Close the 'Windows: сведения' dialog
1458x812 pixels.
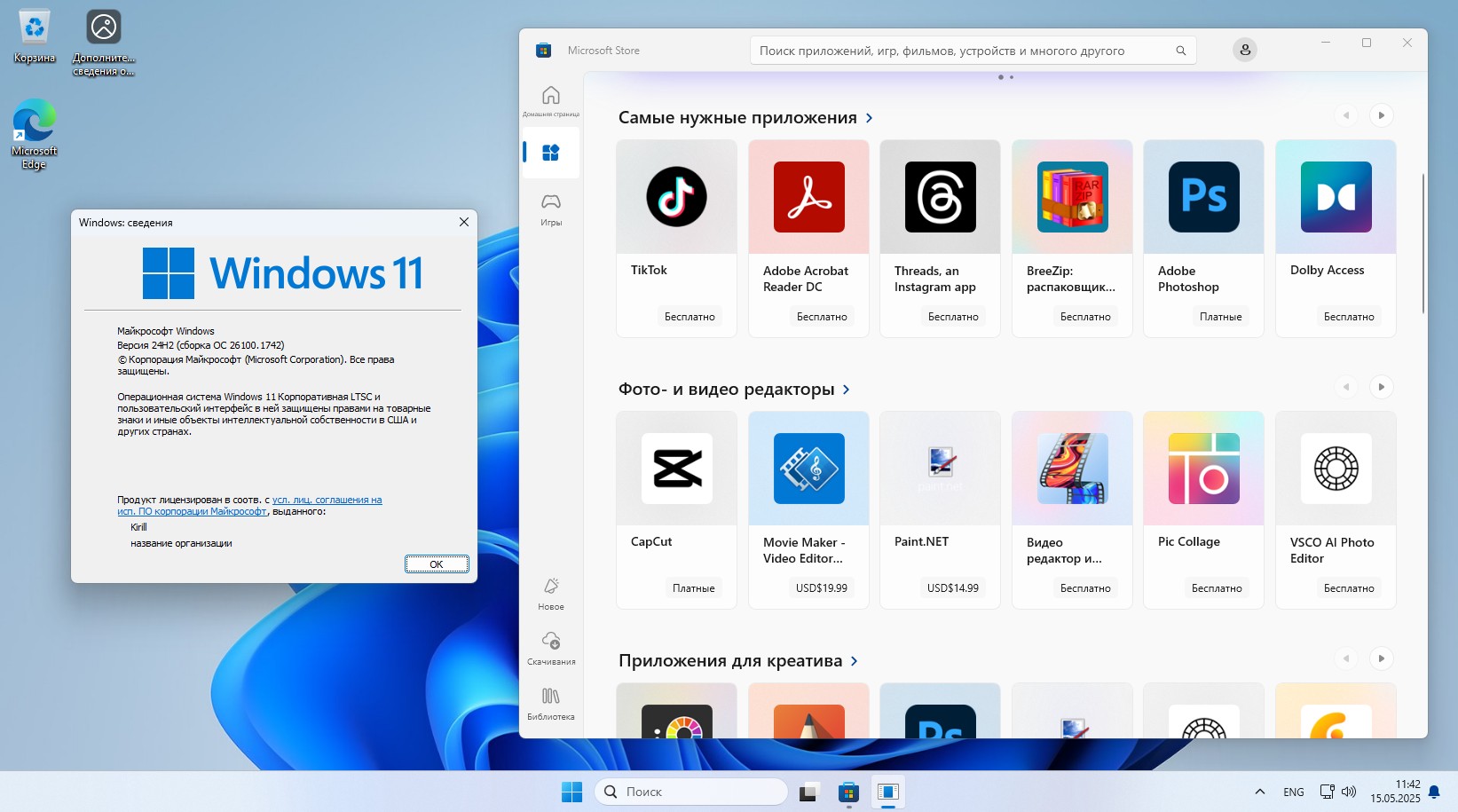(463, 222)
